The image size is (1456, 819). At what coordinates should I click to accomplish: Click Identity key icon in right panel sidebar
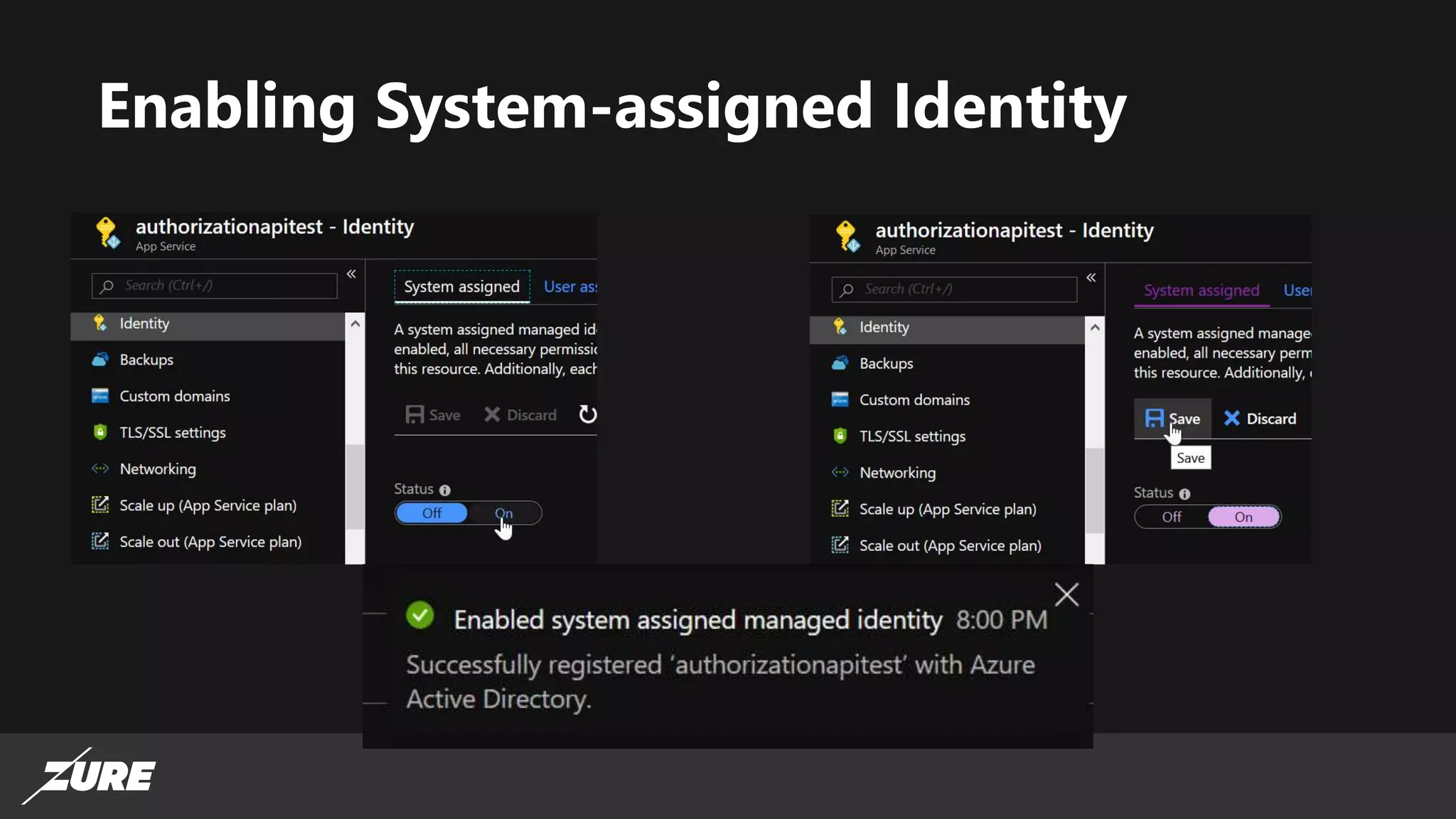pyautogui.click(x=840, y=327)
